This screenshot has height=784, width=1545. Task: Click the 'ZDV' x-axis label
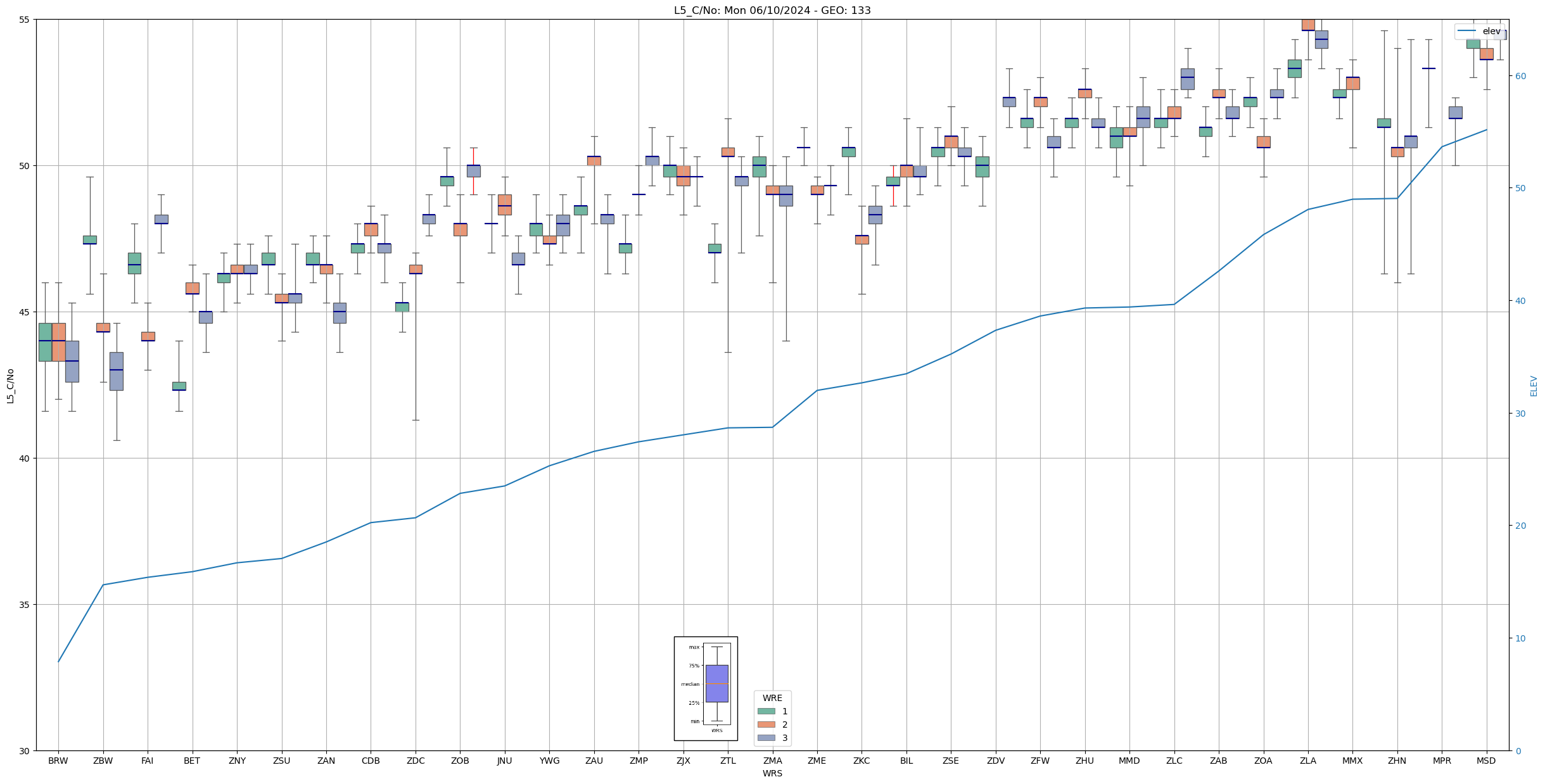996,761
